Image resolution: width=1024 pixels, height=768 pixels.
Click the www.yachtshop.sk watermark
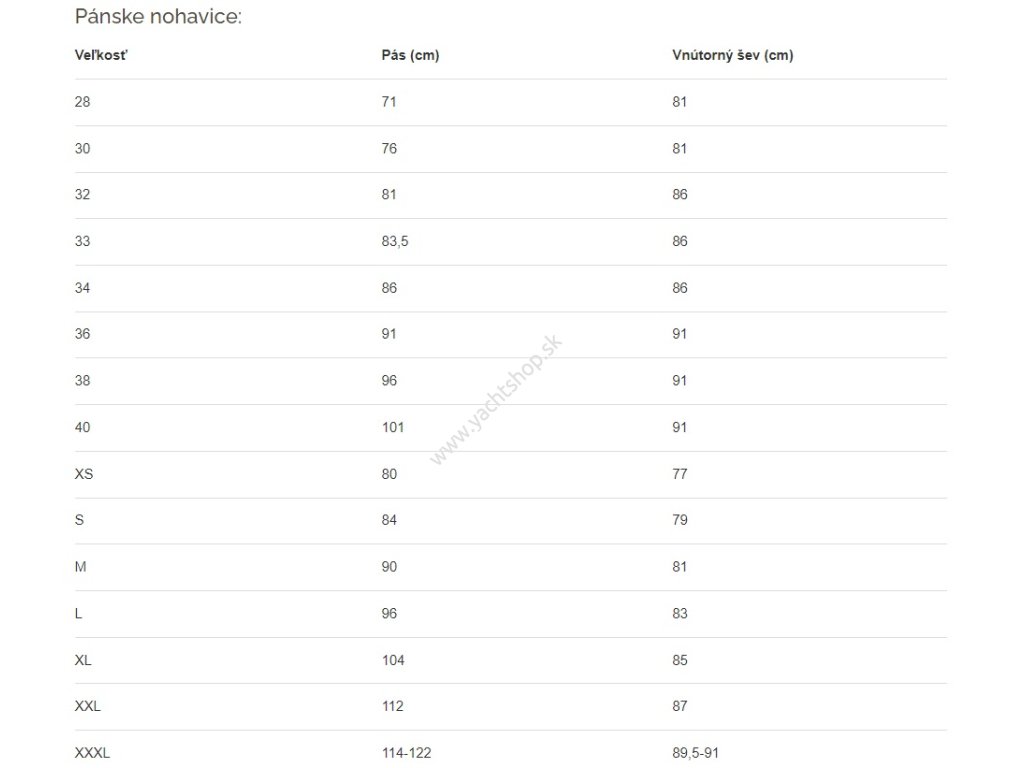click(x=495, y=400)
